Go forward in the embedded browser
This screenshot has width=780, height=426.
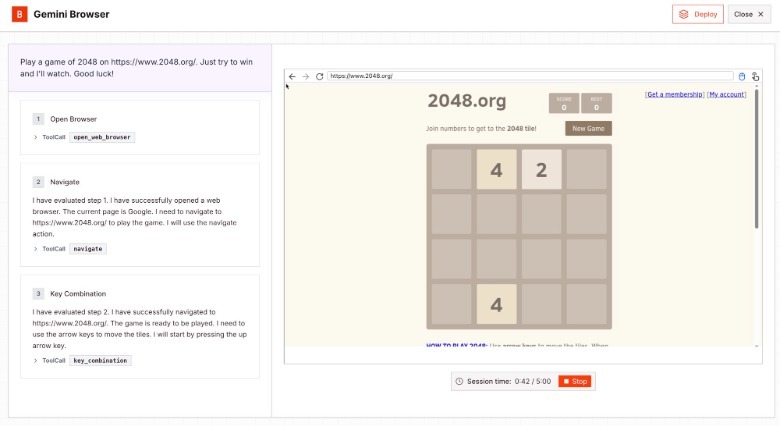pos(305,76)
